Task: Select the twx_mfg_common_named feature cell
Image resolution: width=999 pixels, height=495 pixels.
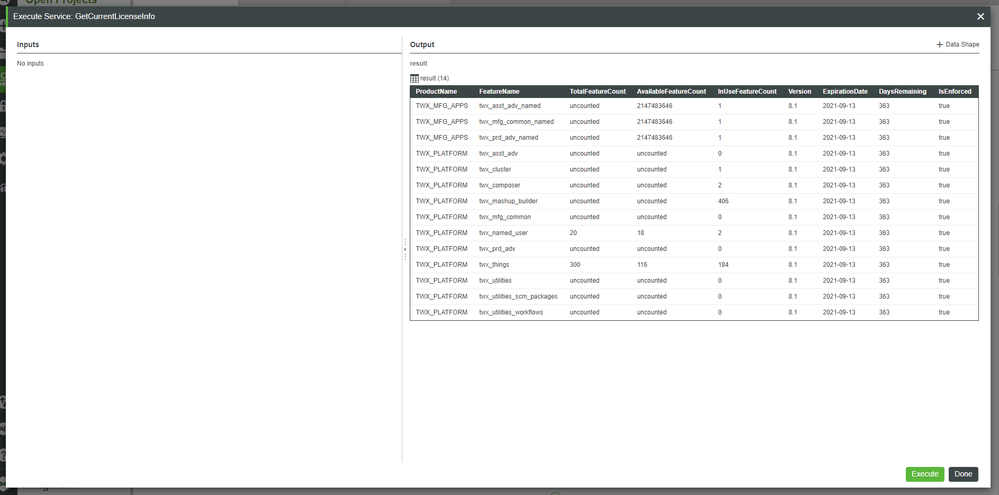Action: pos(516,122)
